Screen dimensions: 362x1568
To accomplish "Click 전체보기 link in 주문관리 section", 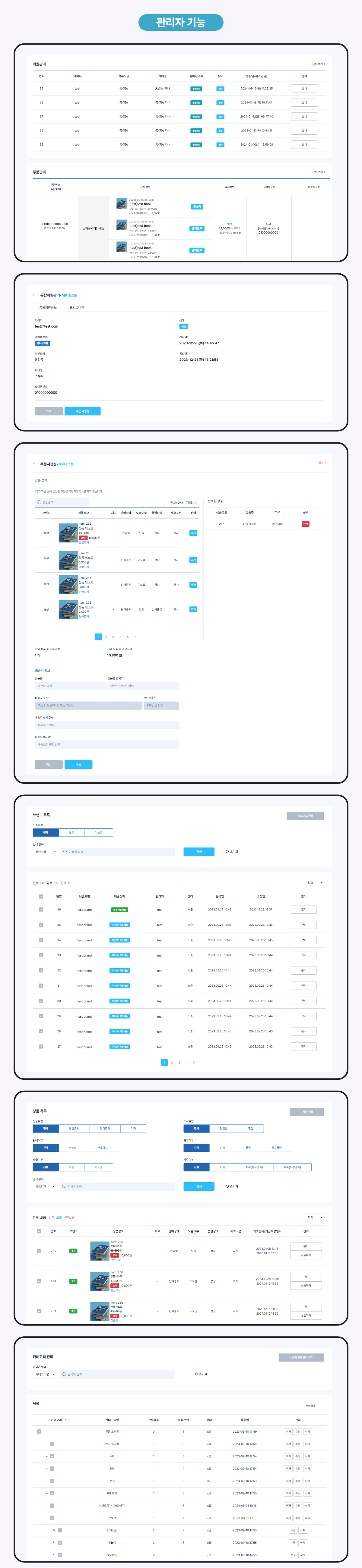I will [318, 172].
